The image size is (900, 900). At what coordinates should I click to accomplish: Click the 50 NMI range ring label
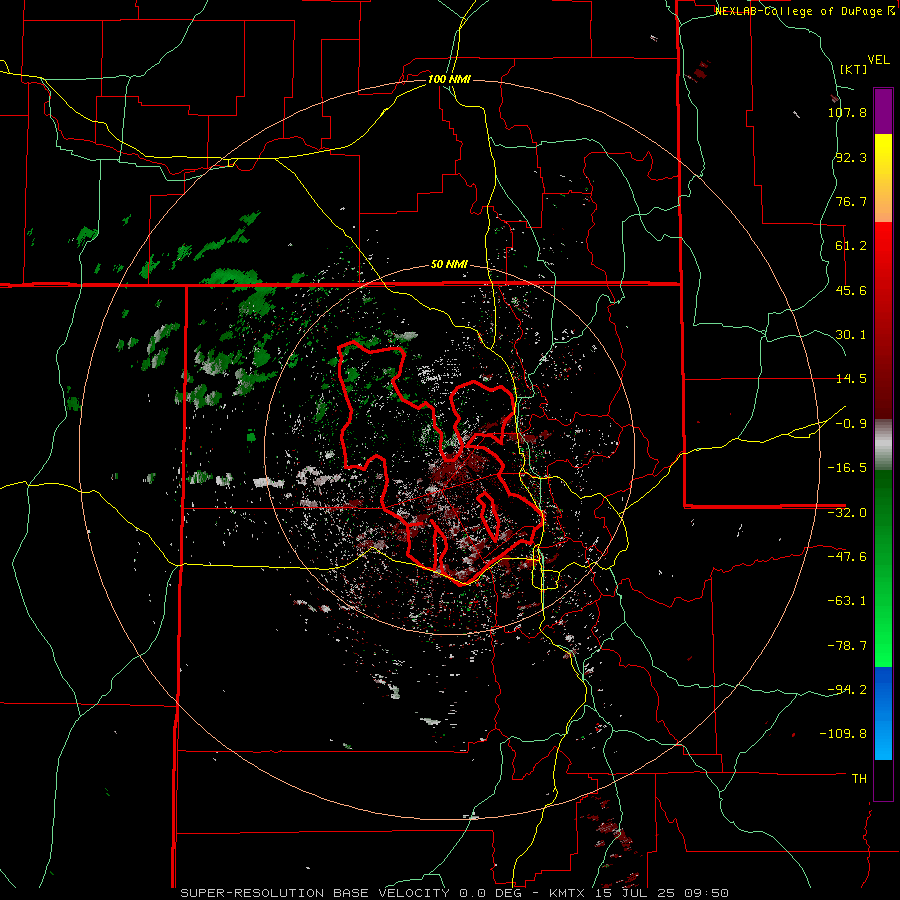pyautogui.click(x=449, y=265)
